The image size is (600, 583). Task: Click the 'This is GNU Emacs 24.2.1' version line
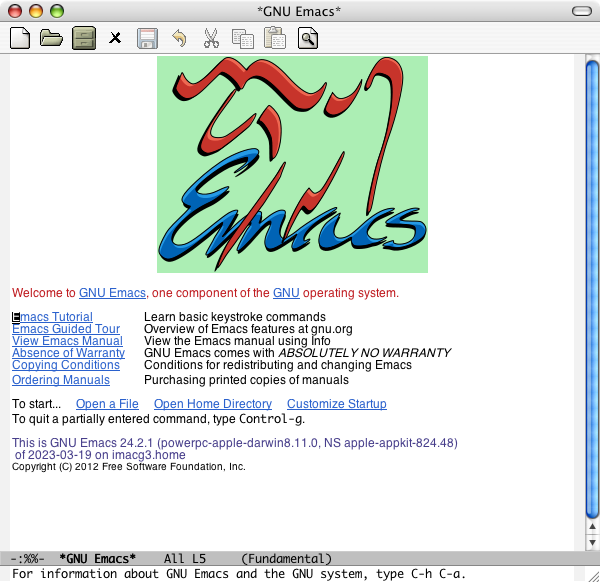pyautogui.click(x=235, y=443)
